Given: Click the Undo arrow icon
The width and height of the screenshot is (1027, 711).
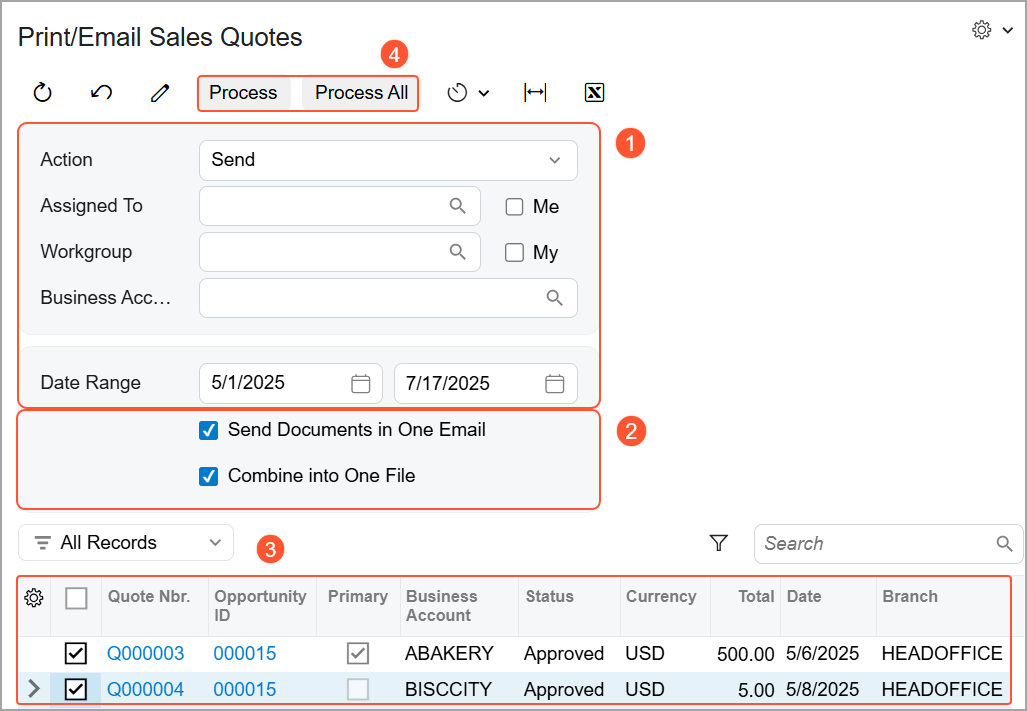Looking at the screenshot, I should point(101,93).
